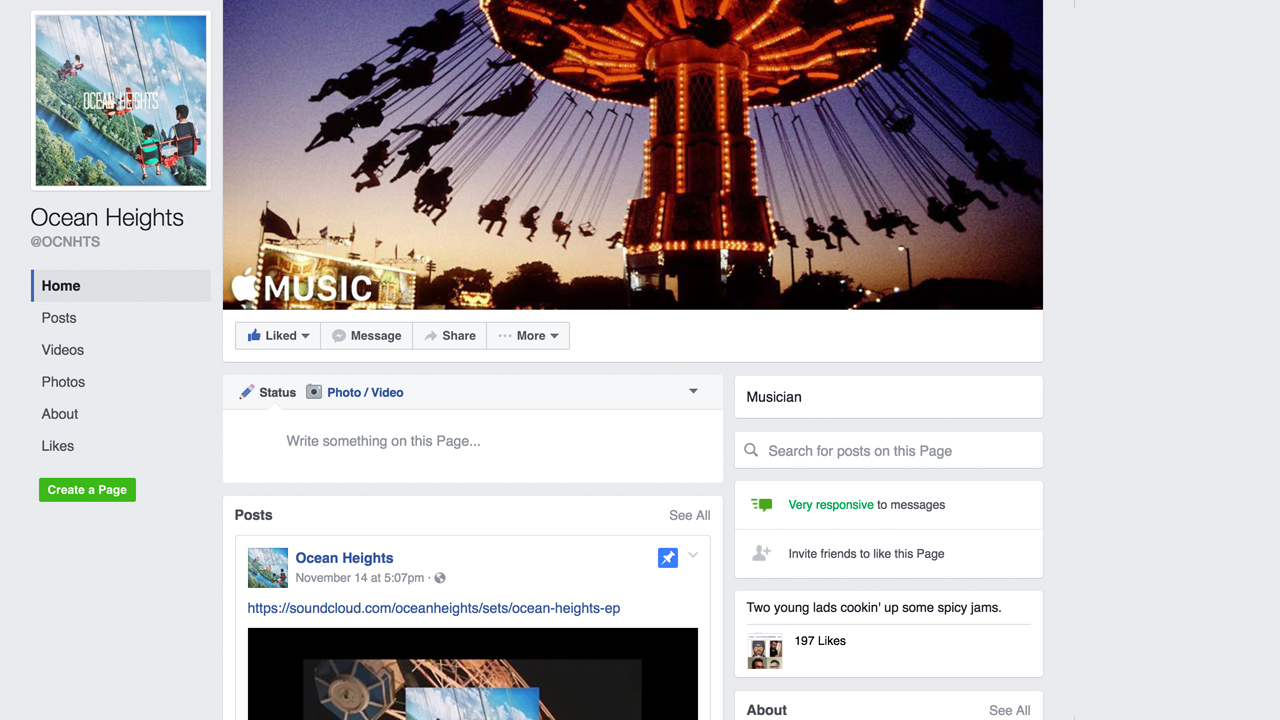Image resolution: width=1280 pixels, height=720 pixels.
Task: Open the post options chevron
Action: click(693, 555)
